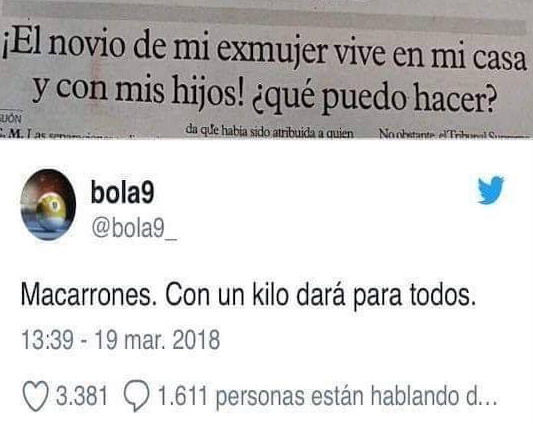Click the @bola9_ handle

click(134, 229)
